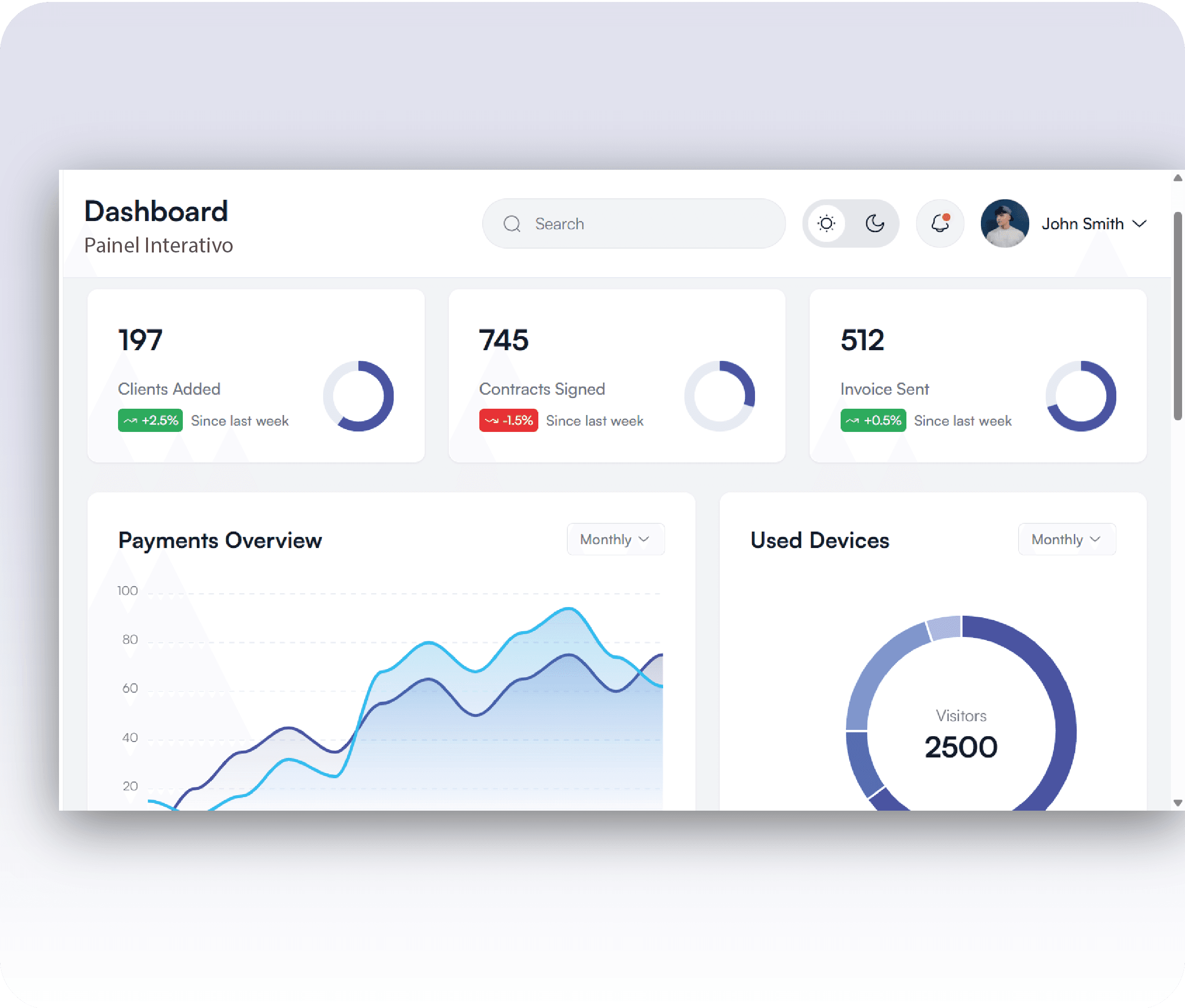Image resolution: width=1185 pixels, height=1008 pixels.
Task: Click the scrollbar up arrow
Action: [1178, 178]
